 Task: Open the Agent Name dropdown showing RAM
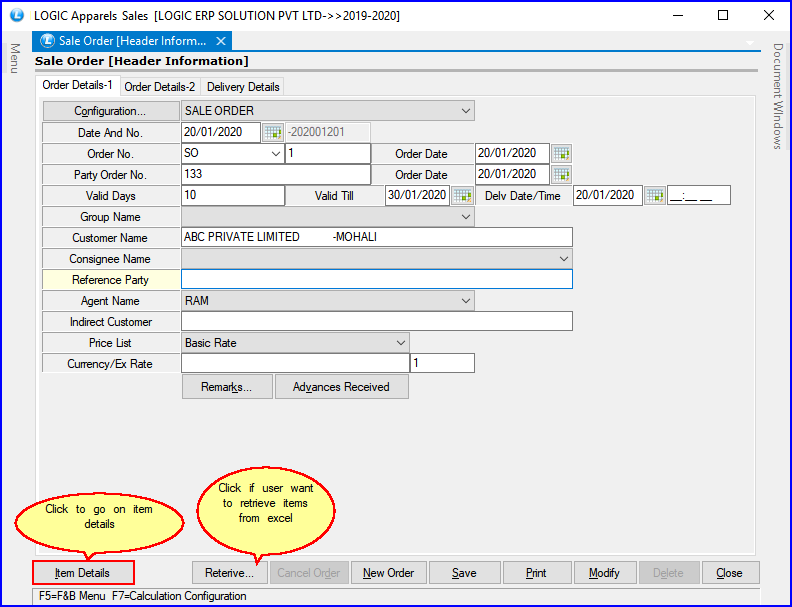pyautogui.click(x=466, y=301)
